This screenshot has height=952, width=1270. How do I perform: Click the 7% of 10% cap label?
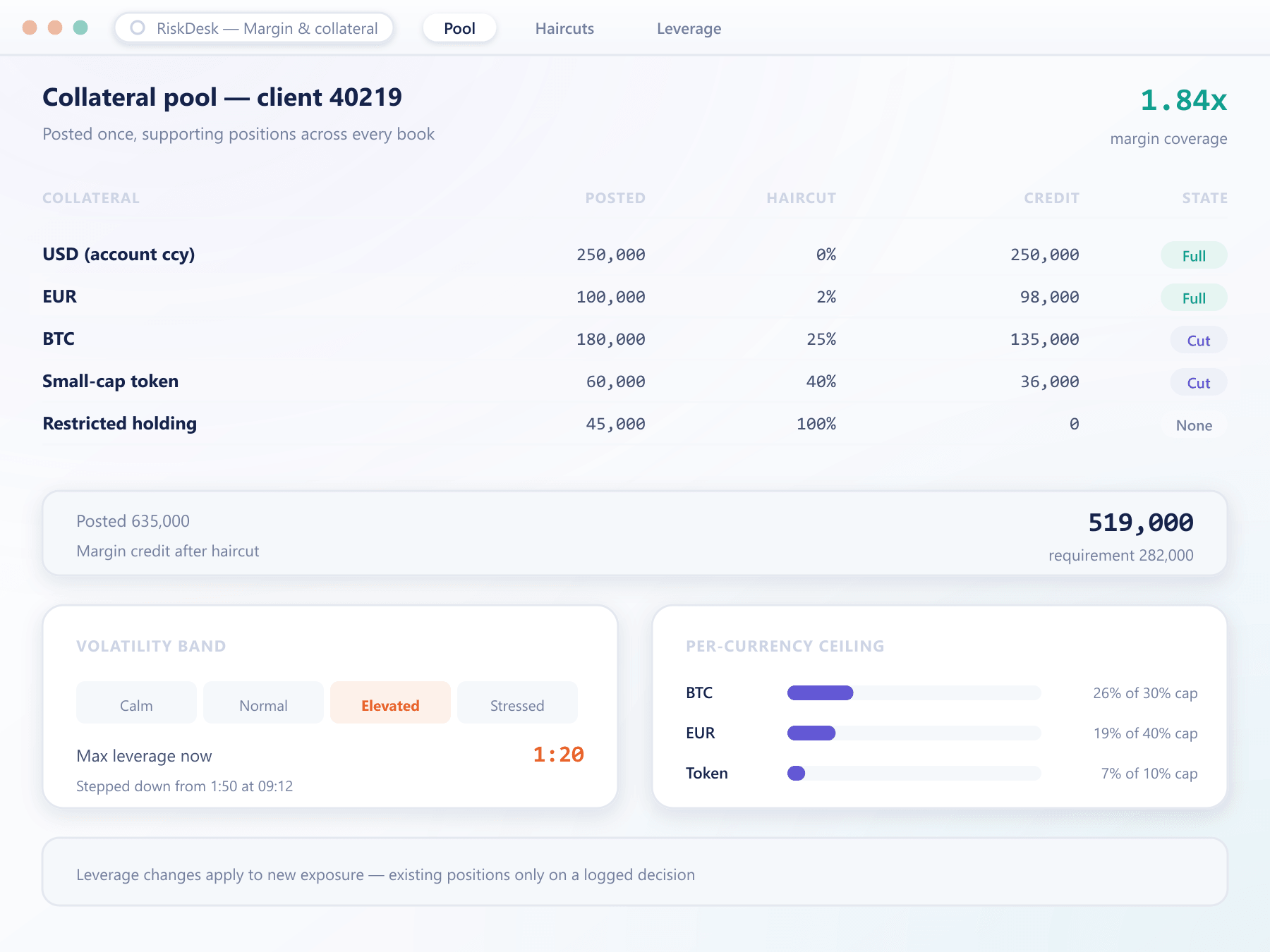(1149, 774)
